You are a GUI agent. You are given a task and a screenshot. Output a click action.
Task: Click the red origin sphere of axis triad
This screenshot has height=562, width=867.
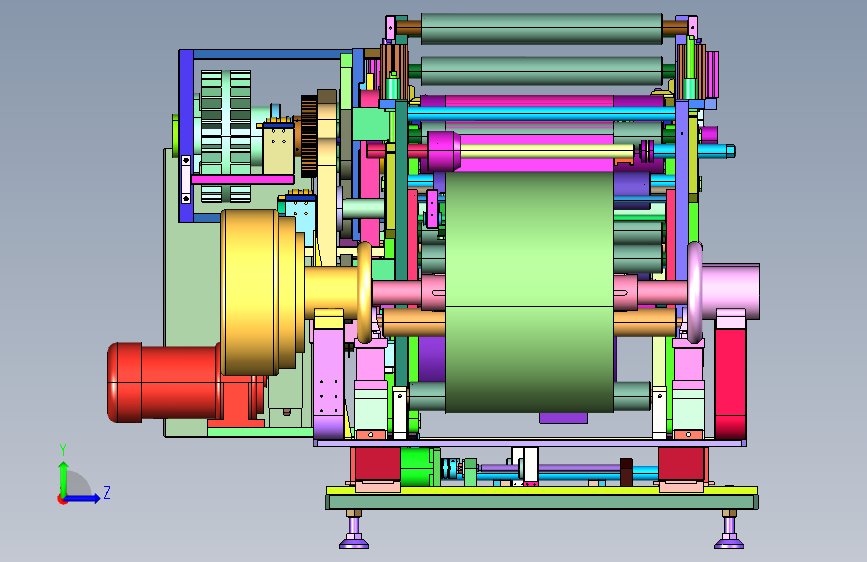[x=62, y=499]
